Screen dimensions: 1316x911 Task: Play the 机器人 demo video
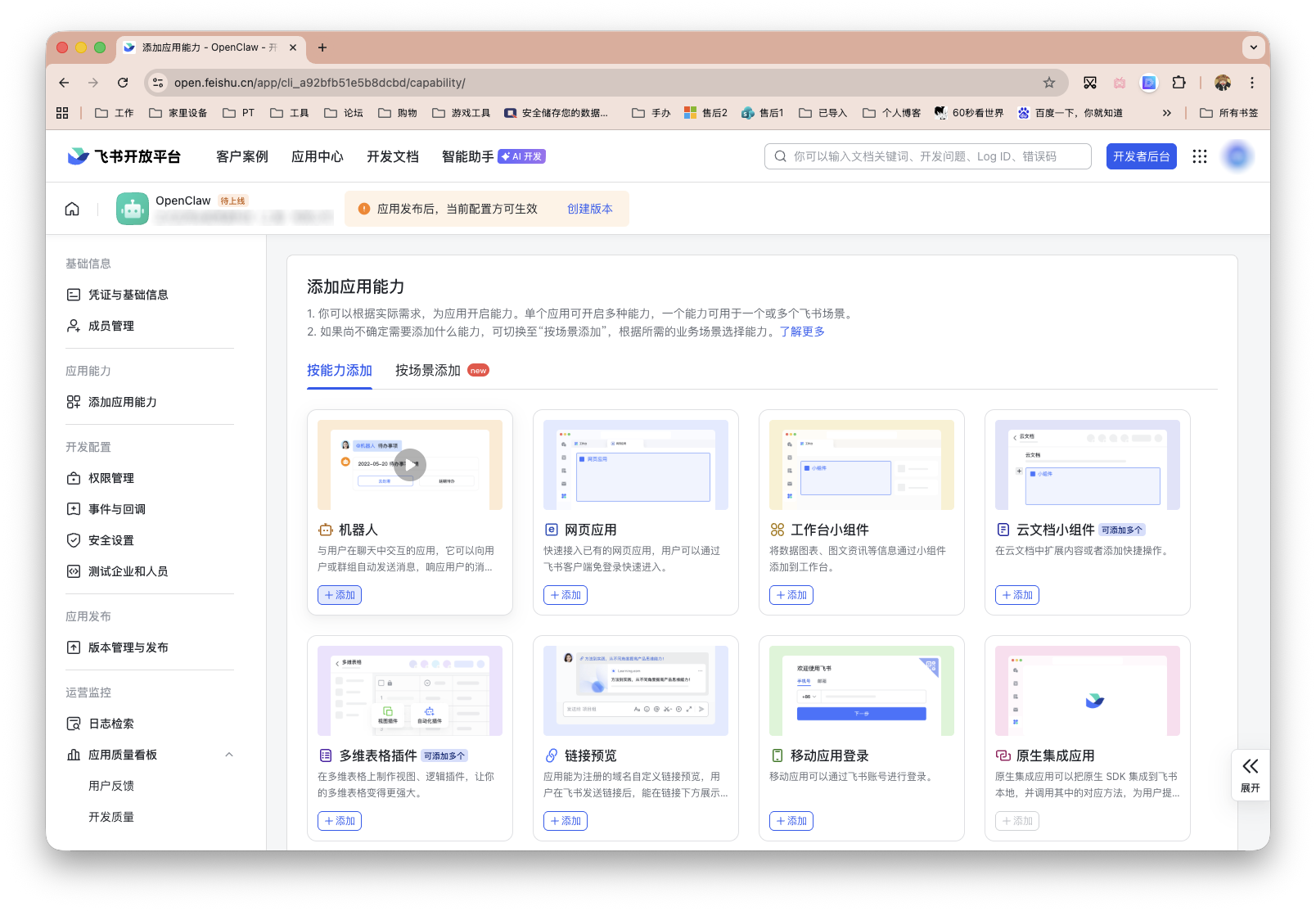tap(410, 464)
